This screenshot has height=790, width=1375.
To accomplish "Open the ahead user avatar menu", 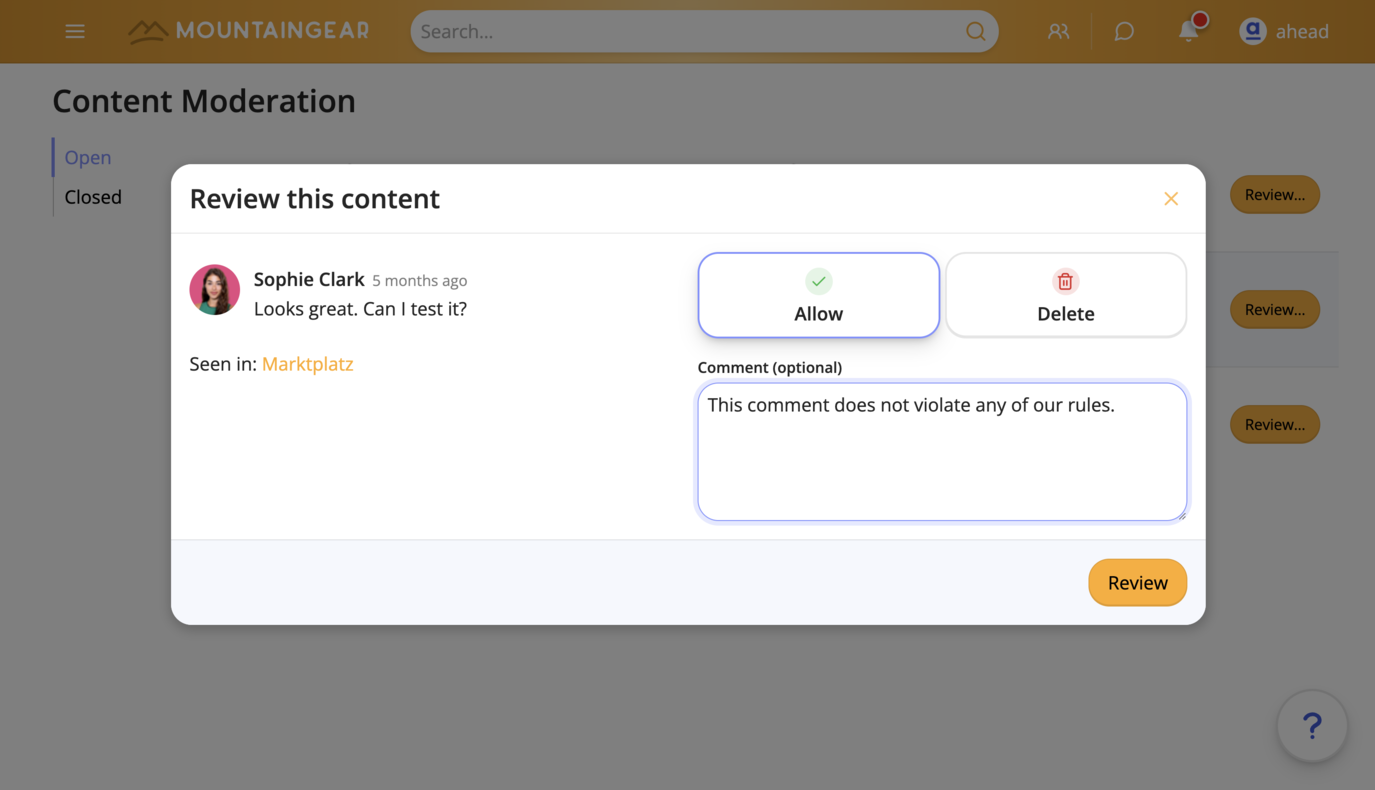I will [x=1253, y=32].
